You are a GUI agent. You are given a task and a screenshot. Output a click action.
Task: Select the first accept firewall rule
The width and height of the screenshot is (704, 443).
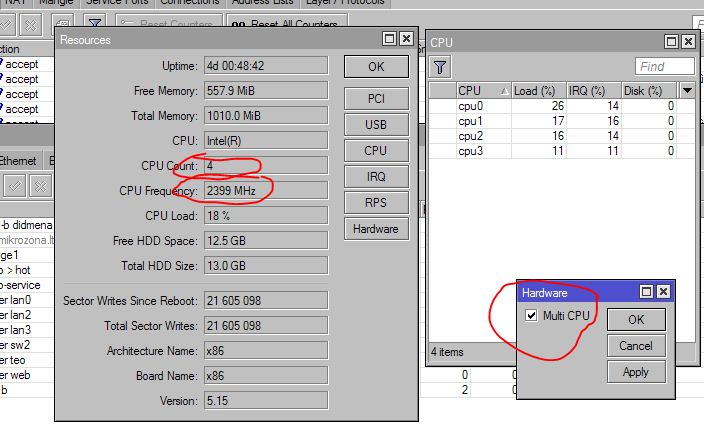click(27, 64)
